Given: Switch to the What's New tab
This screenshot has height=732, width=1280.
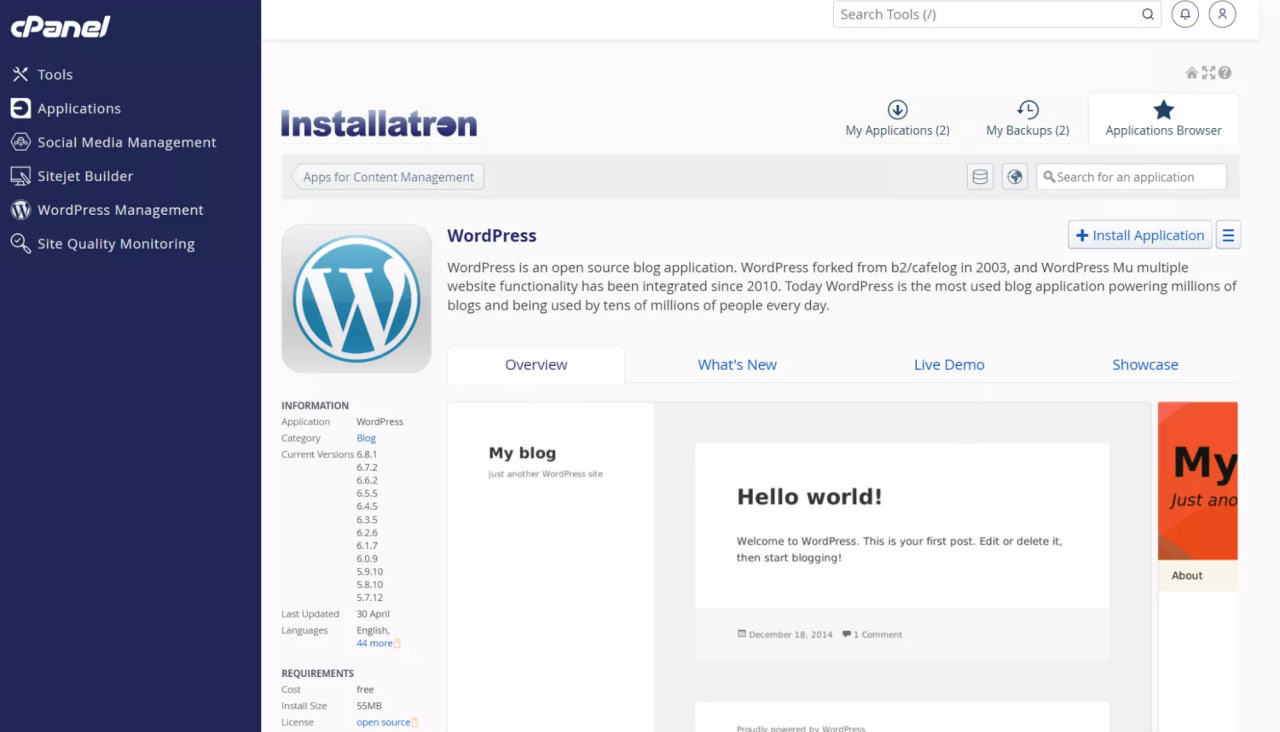Looking at the screenshot, I should pos(737,364).
